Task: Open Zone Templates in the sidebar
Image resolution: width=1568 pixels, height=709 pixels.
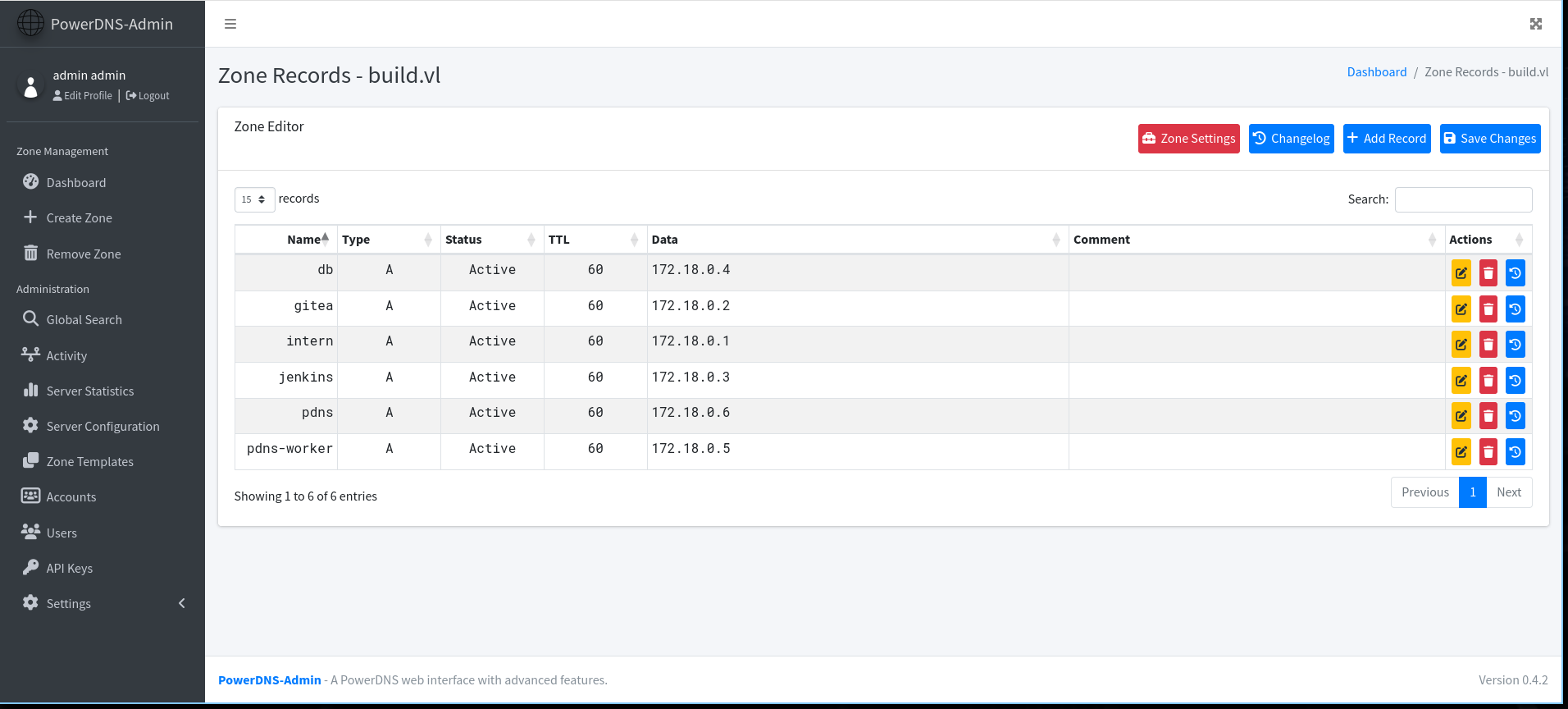Action: tap(103, 461)
